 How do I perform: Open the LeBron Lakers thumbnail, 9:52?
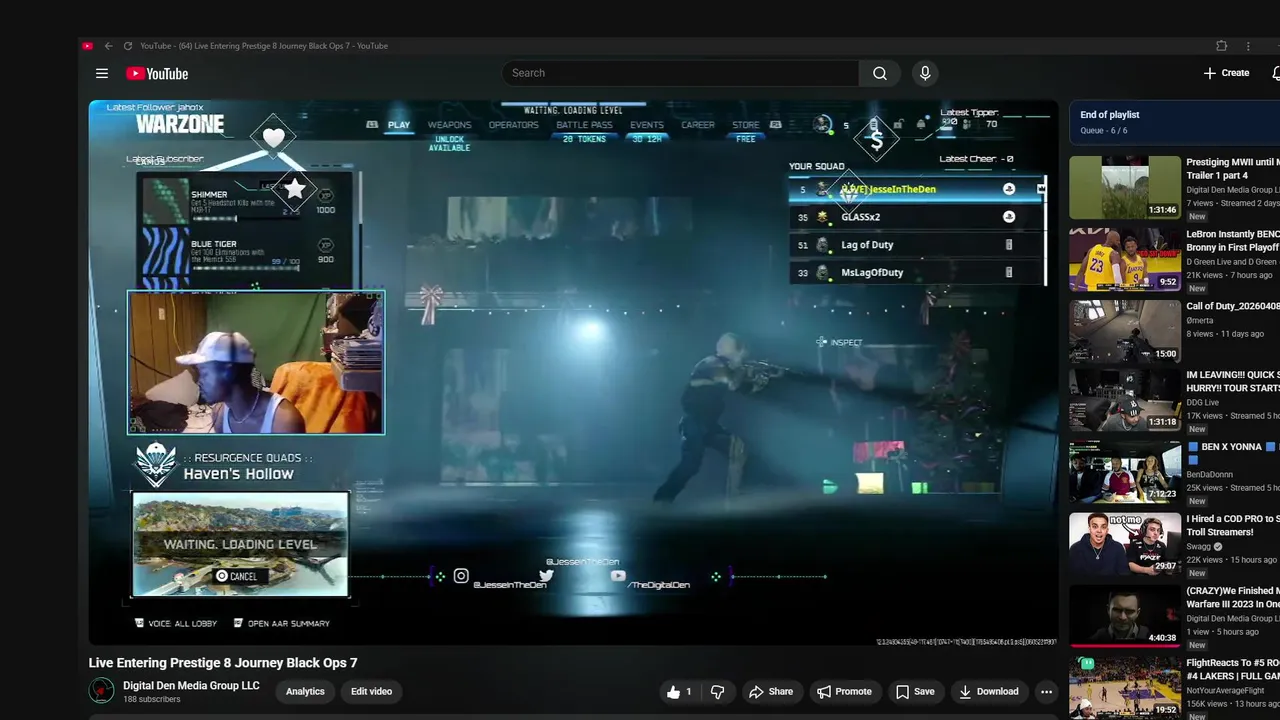coord(1125,259)
